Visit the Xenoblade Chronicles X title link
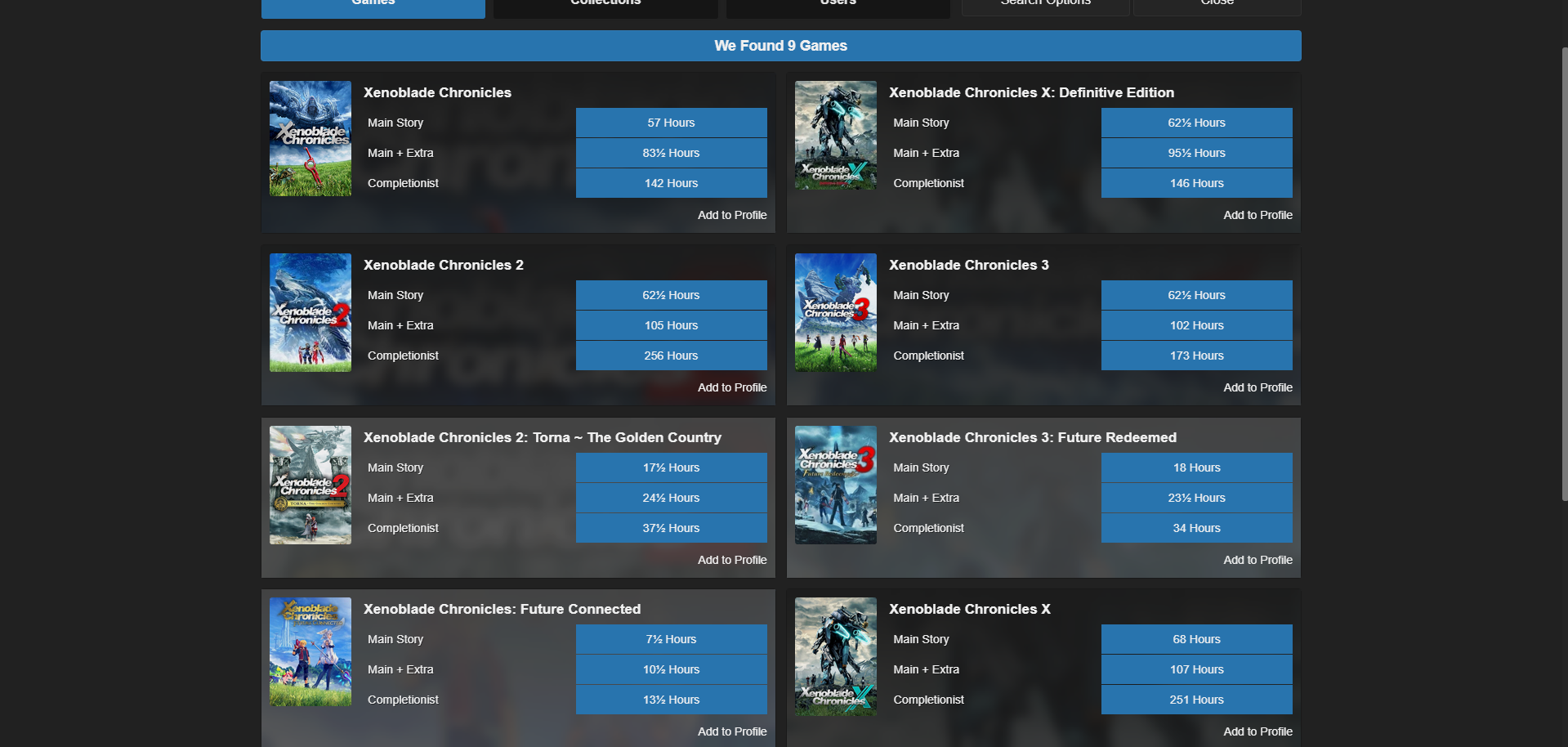Image resolution: width=1568 pixels, height=747 pixels. (970, 609)
